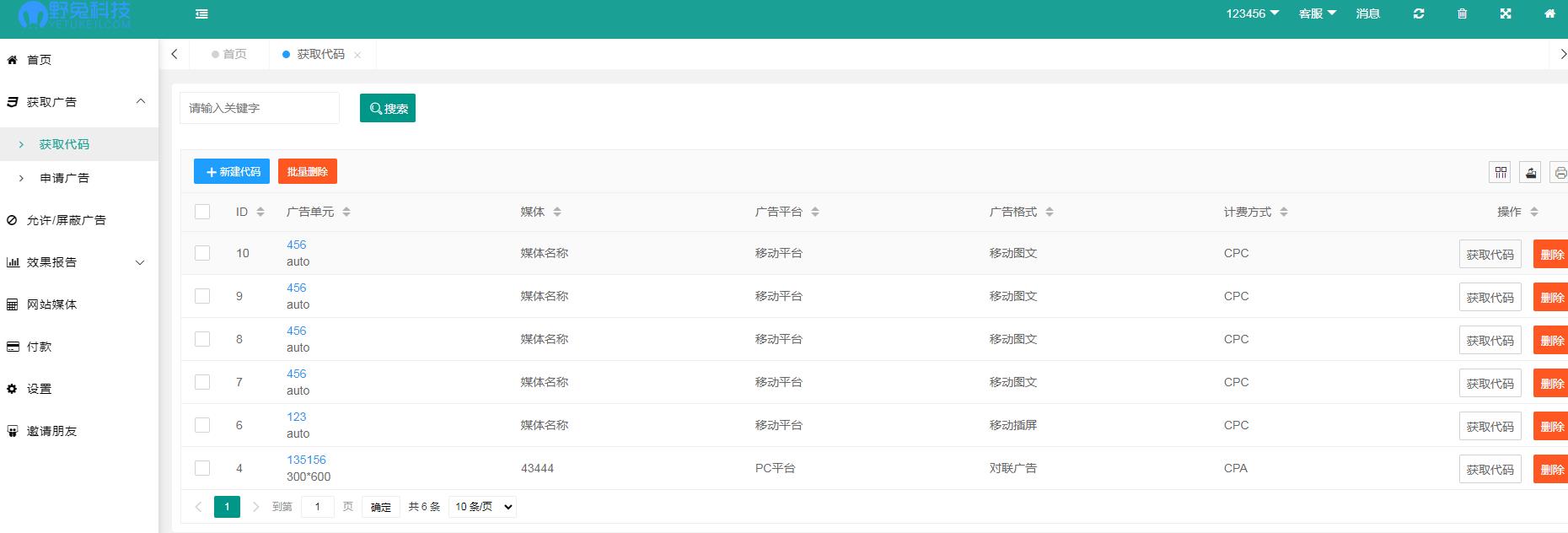Sort by ID column arrows
1568x533 pixels.
[260, 212]
